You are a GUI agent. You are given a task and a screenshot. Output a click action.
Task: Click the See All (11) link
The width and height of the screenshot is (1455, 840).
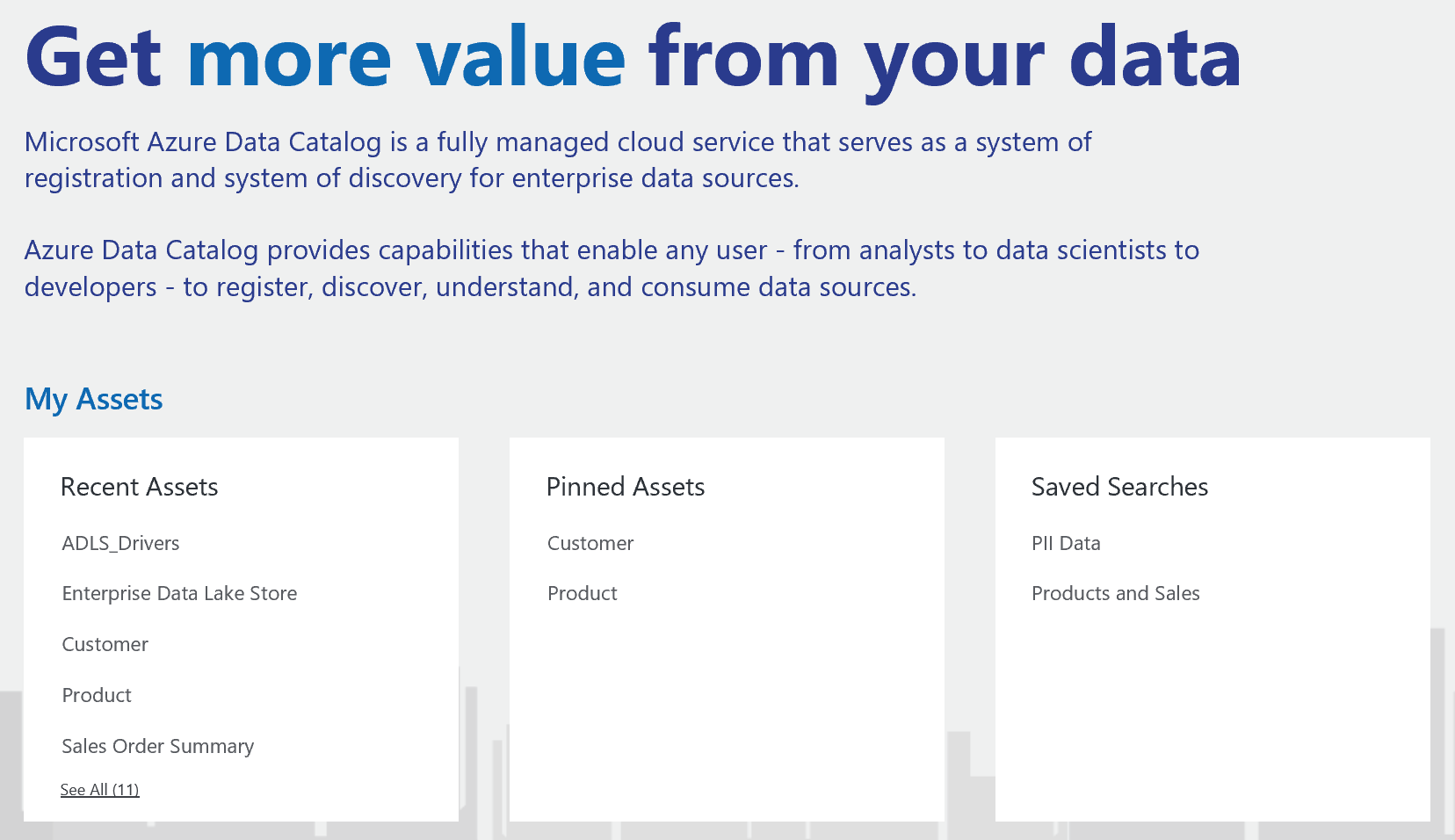[x=99, y=789]
